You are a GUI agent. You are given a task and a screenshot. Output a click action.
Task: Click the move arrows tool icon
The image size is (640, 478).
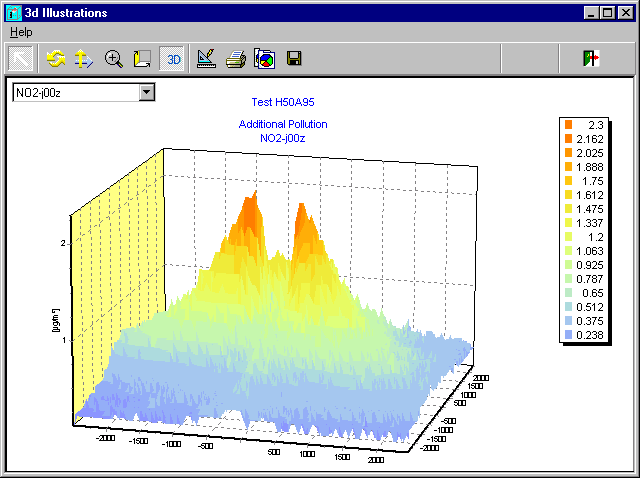(84, 59)
